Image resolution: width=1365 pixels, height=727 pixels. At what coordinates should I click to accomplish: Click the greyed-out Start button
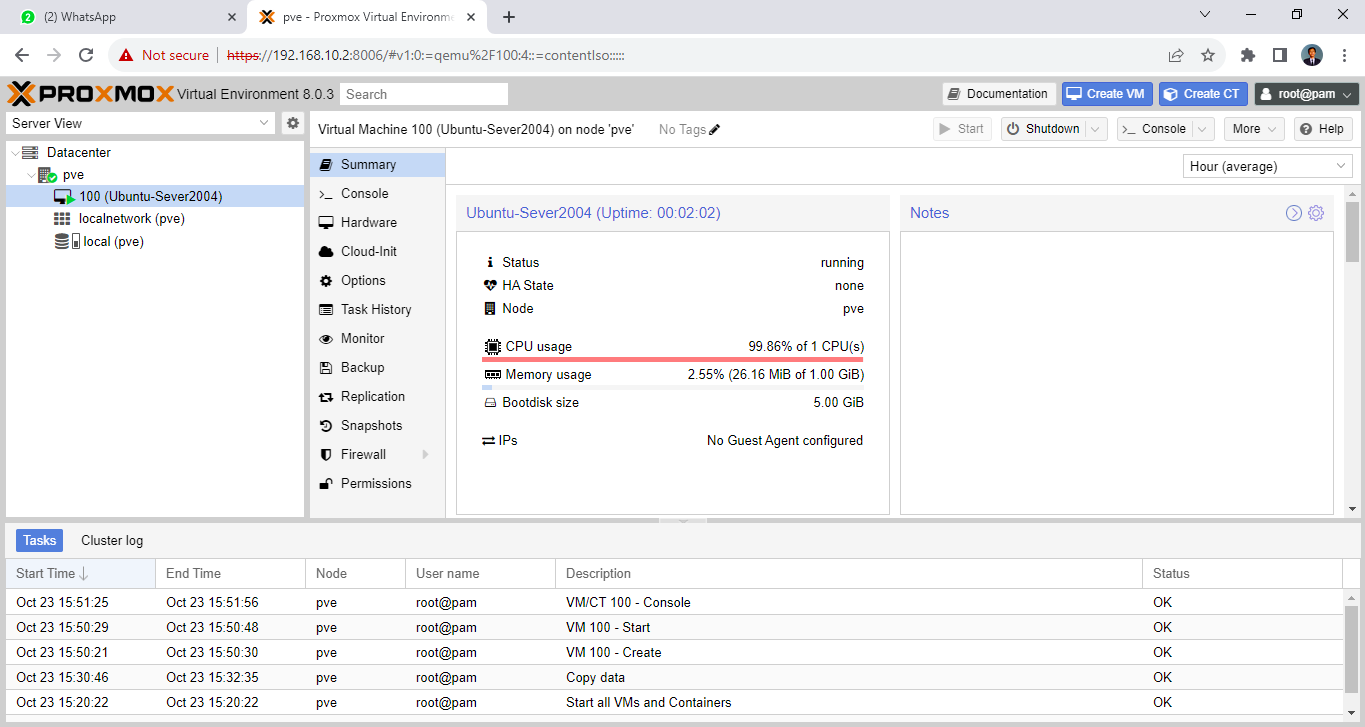[x=962, y=129]
